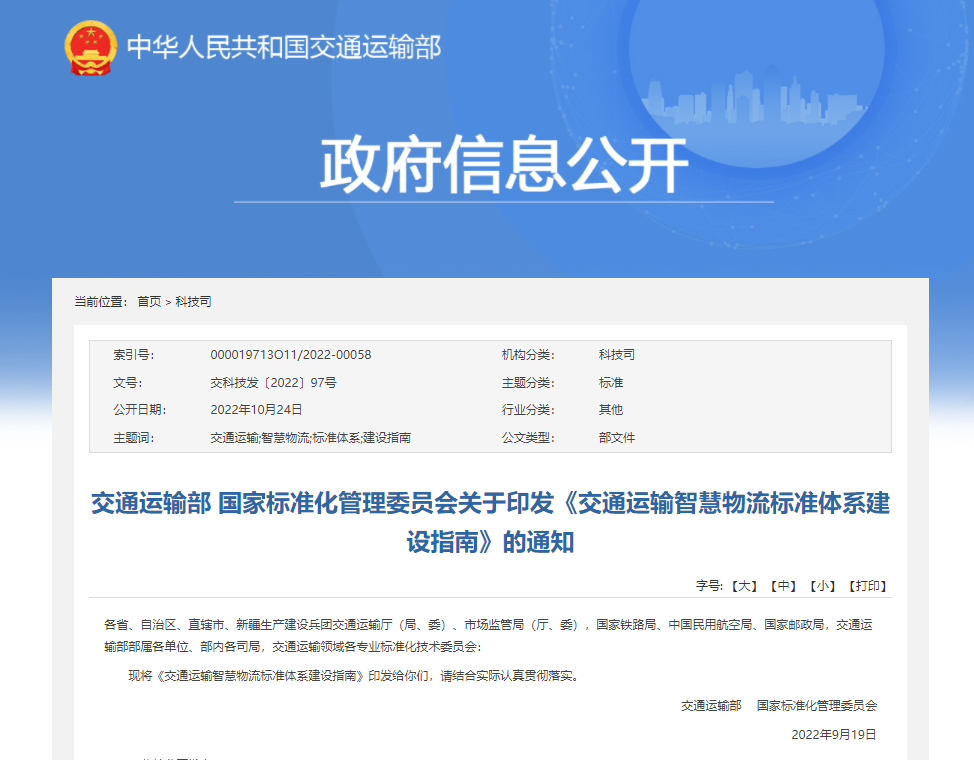Click the 当前位置 label

(101, 302)
